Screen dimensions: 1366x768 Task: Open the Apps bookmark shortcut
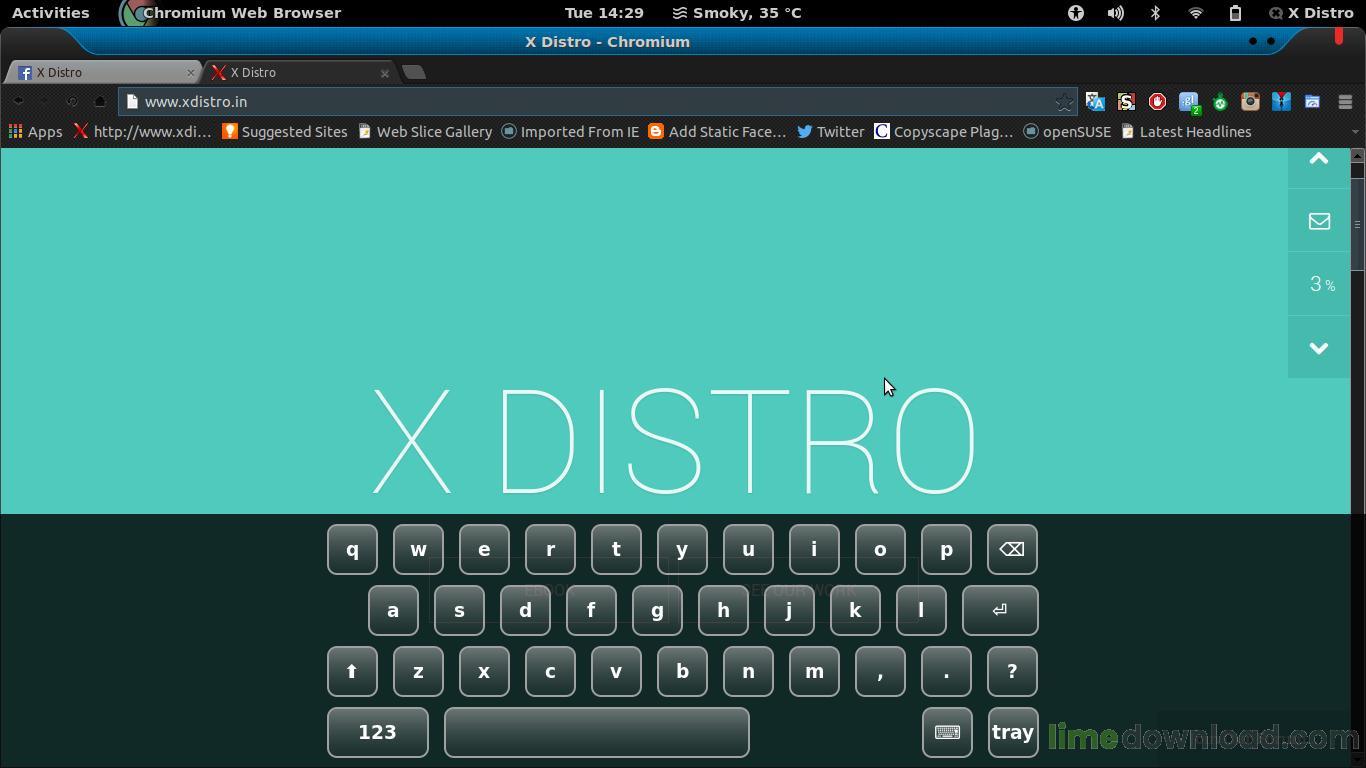[35, 132]
